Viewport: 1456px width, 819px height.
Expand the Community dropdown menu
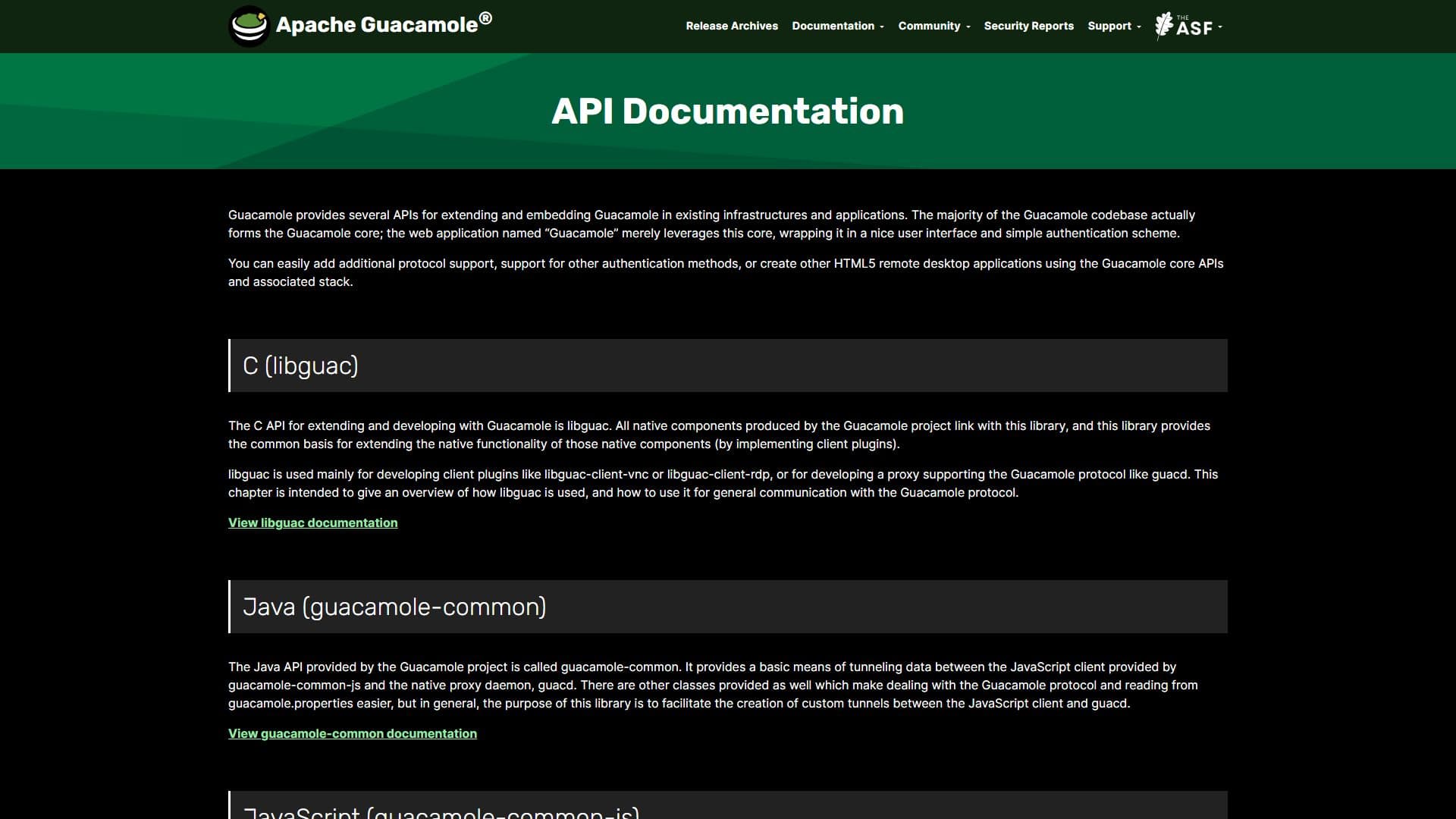[x=934, y=26]
